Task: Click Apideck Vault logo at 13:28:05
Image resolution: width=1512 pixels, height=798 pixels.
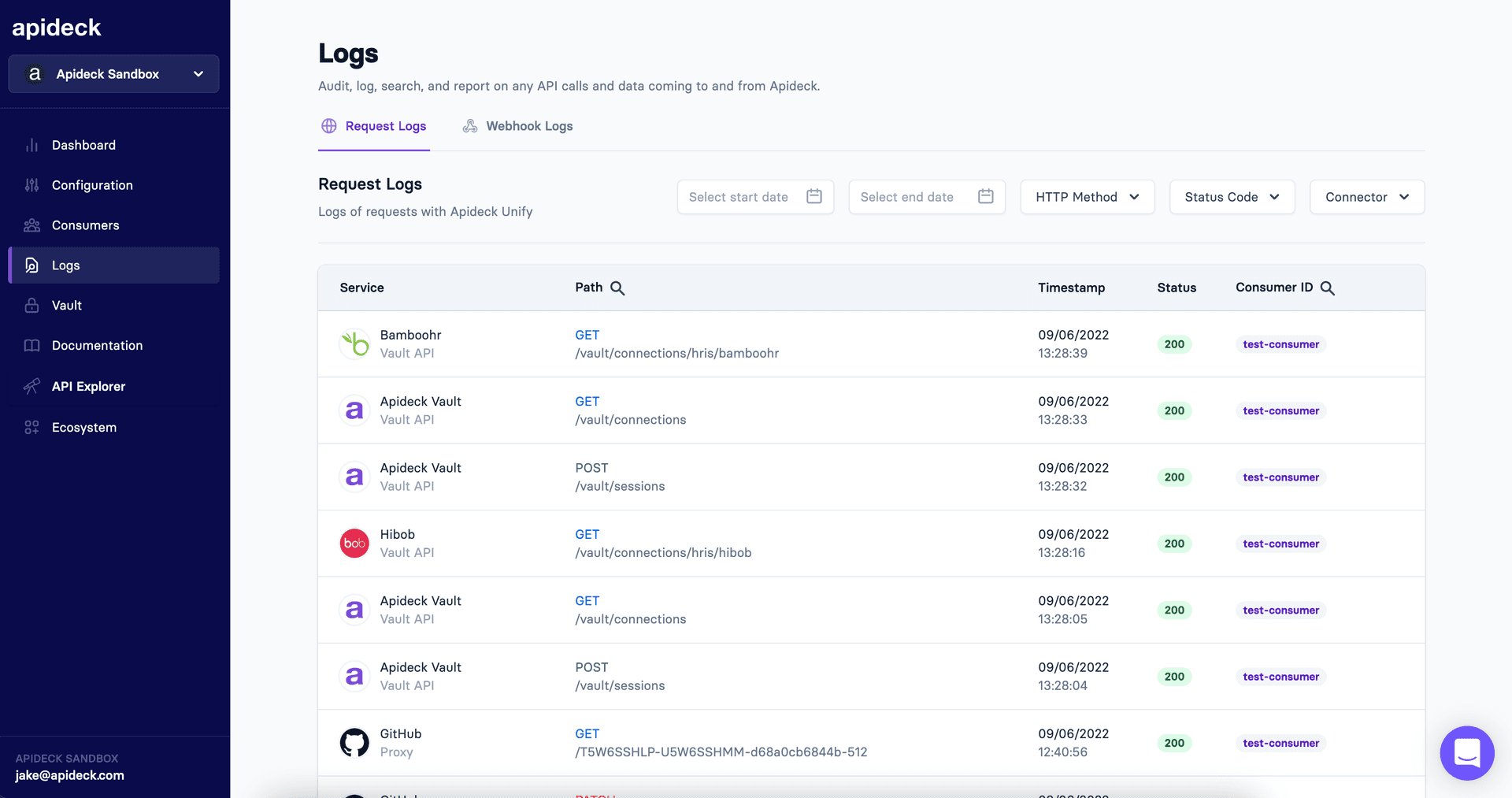Action: coord(354,610)
